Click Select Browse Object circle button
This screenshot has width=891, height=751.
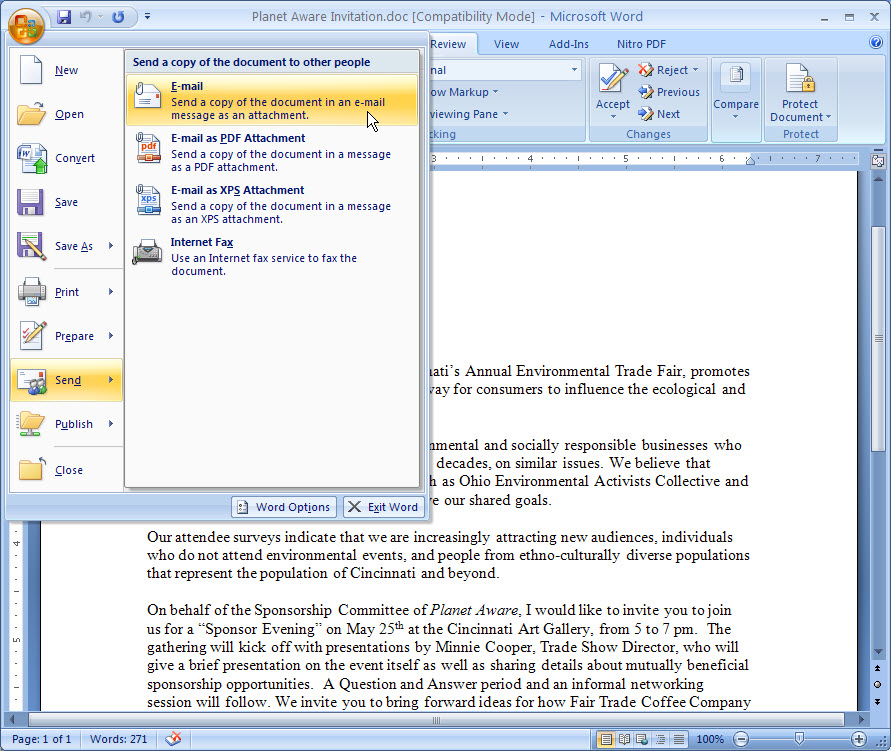tap(878, 685)
